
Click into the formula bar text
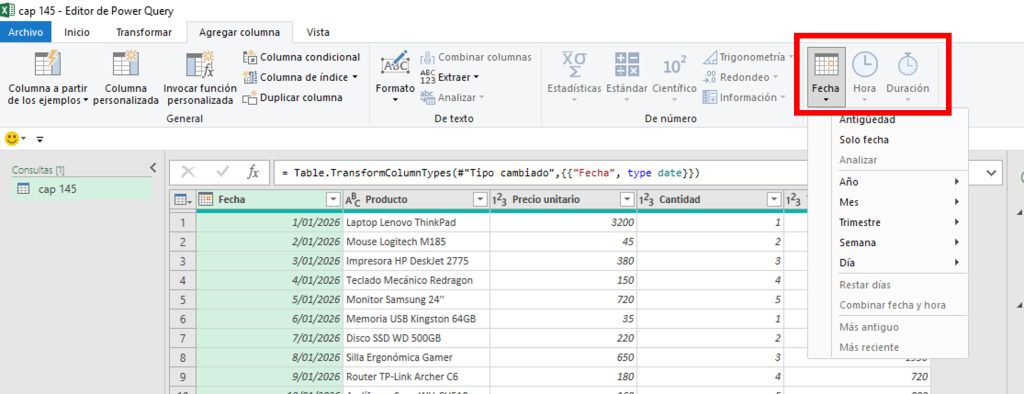[x=490, y=172]
